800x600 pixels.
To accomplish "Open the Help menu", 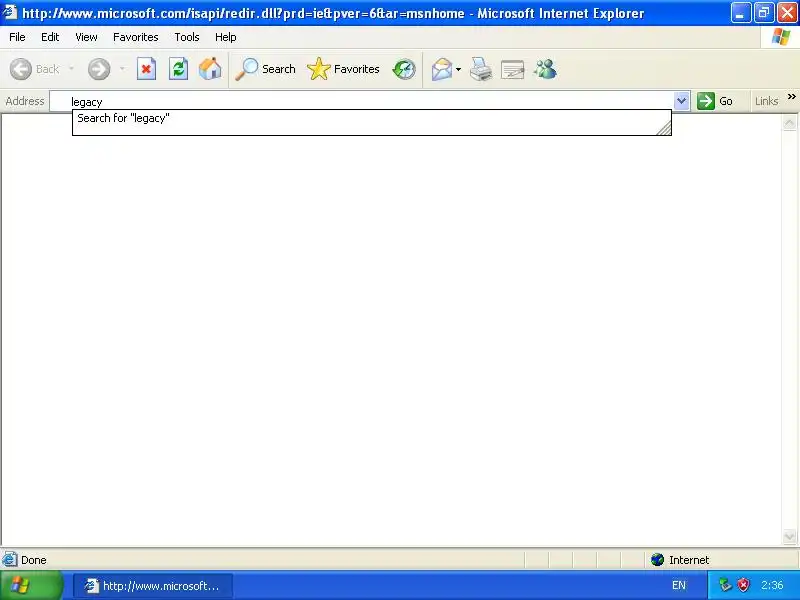I will [226, 37].
